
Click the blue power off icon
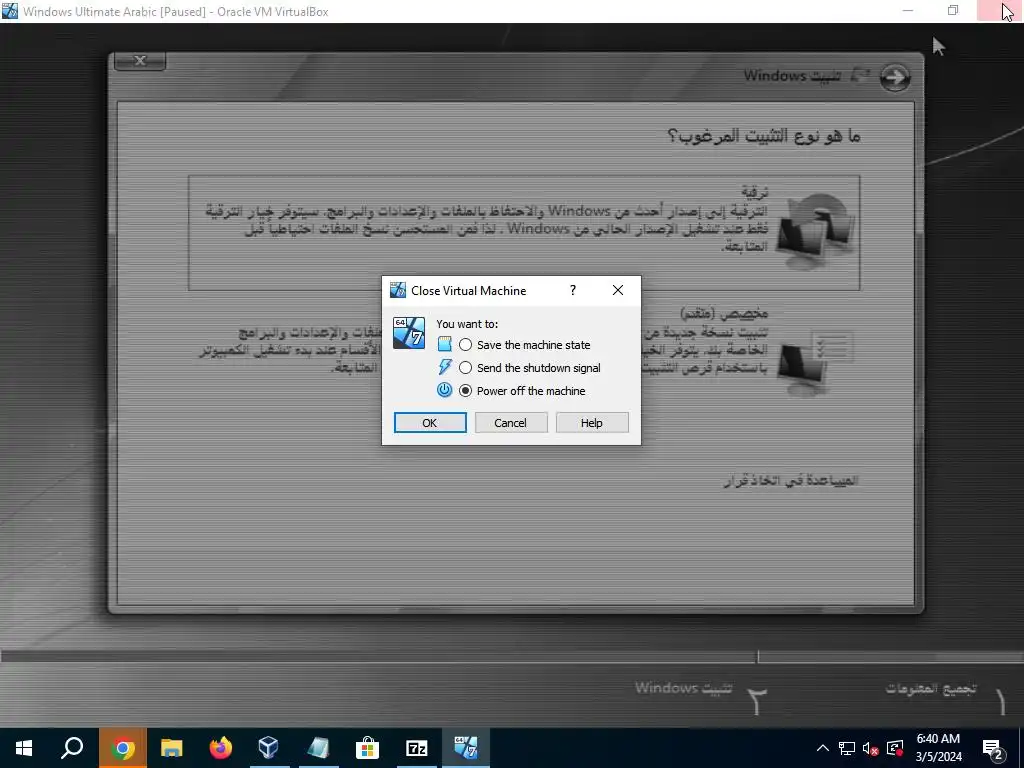click(445, 390)
